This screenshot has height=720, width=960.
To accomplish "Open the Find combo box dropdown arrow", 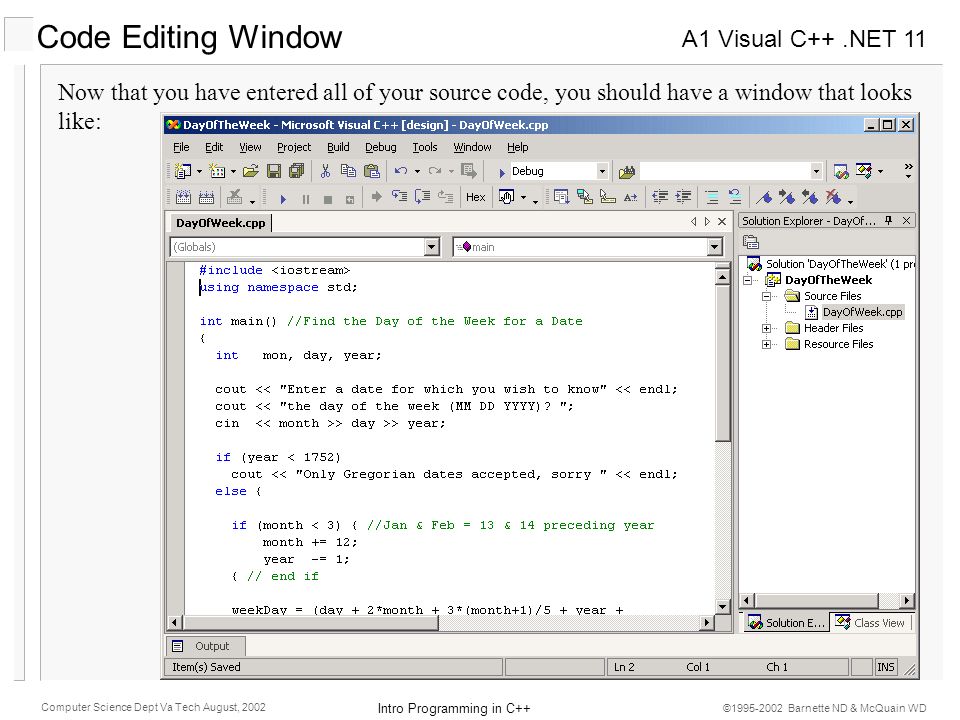I will [x=816, y=171].
